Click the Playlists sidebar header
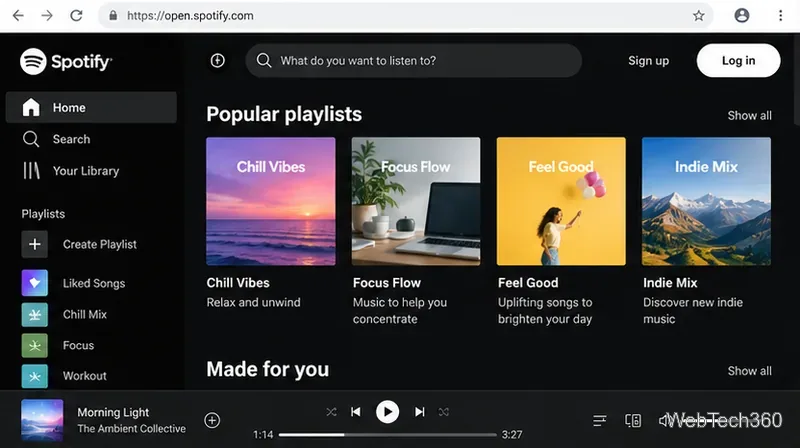Image resolution: width=800 pixels, height=448 pixels. pyautogui.click(x=43, y=214)
